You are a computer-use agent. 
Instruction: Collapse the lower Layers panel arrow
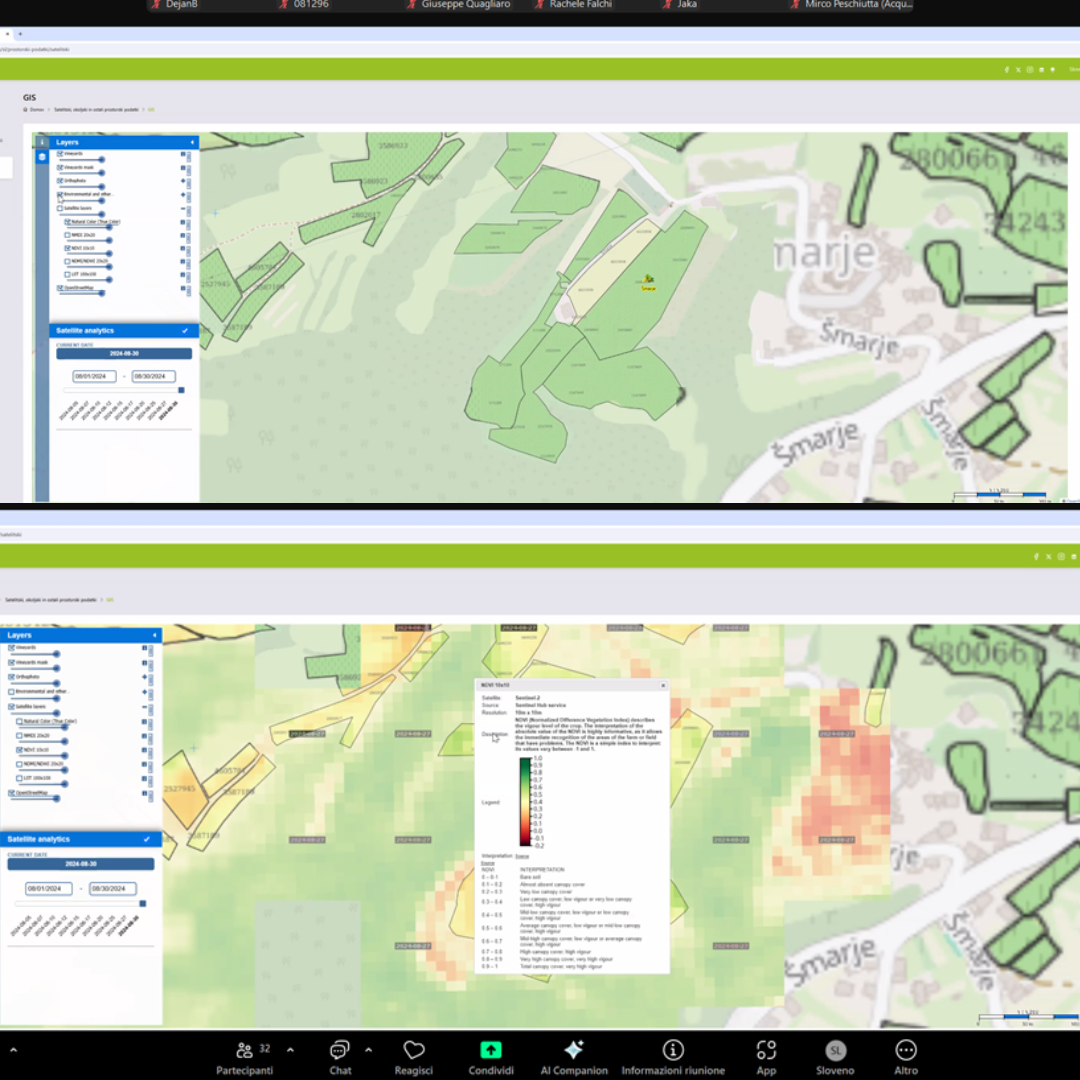[x=154, y=635]
